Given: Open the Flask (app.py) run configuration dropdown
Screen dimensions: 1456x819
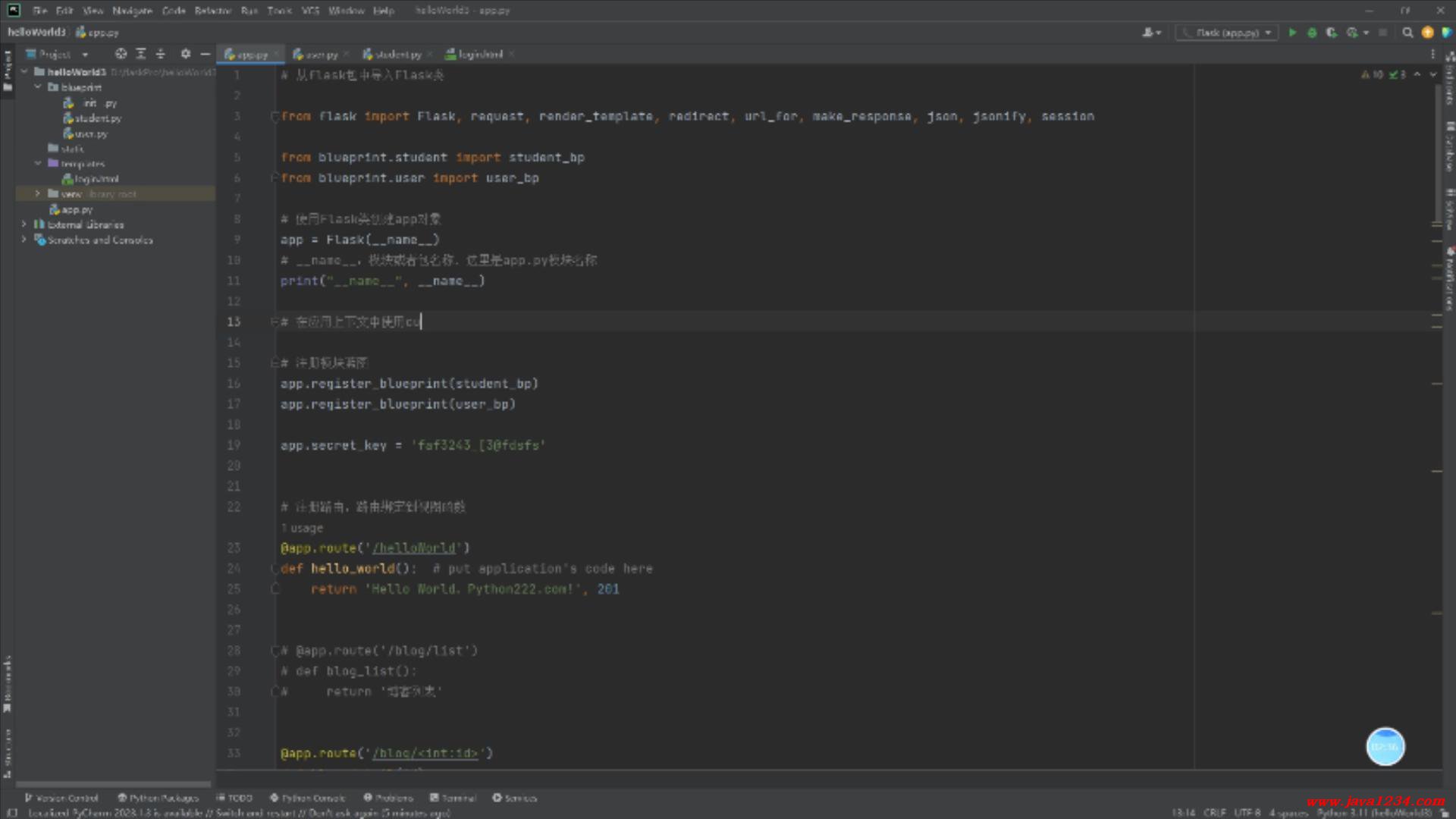Looking at the screenshot, I should click(1226, 33).
